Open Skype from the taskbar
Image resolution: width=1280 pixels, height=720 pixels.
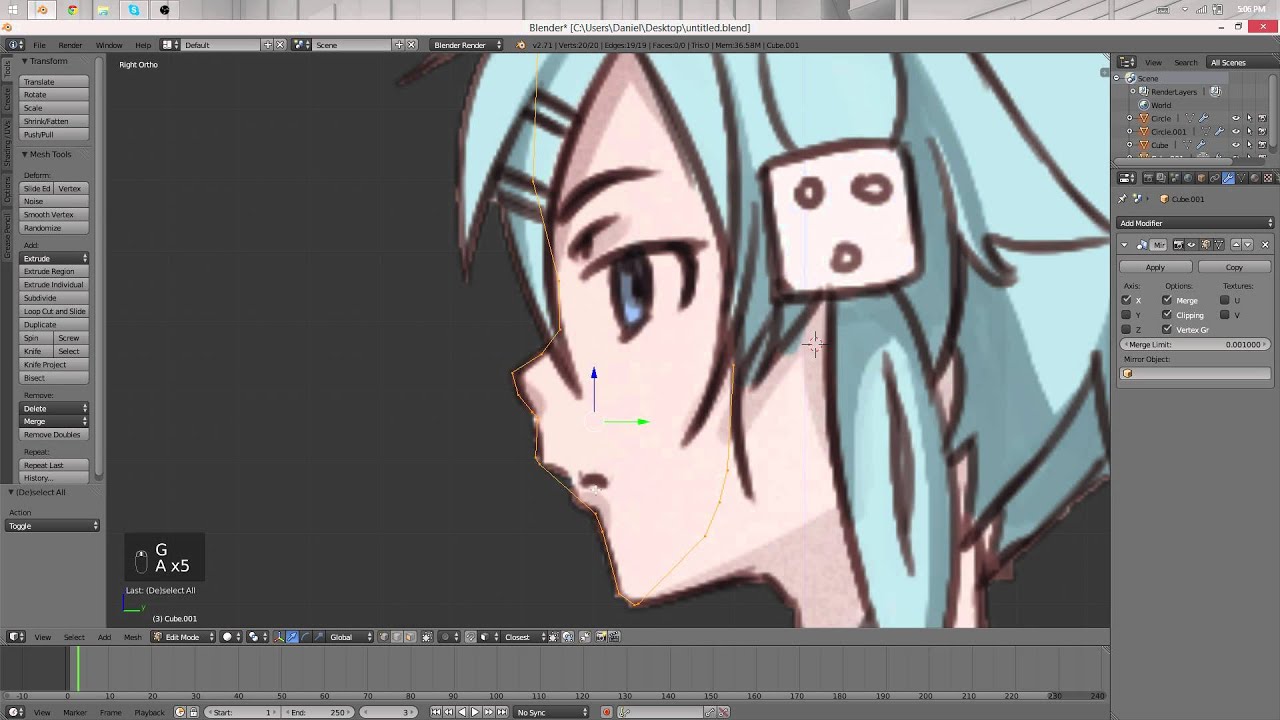[x=134, y=10]
